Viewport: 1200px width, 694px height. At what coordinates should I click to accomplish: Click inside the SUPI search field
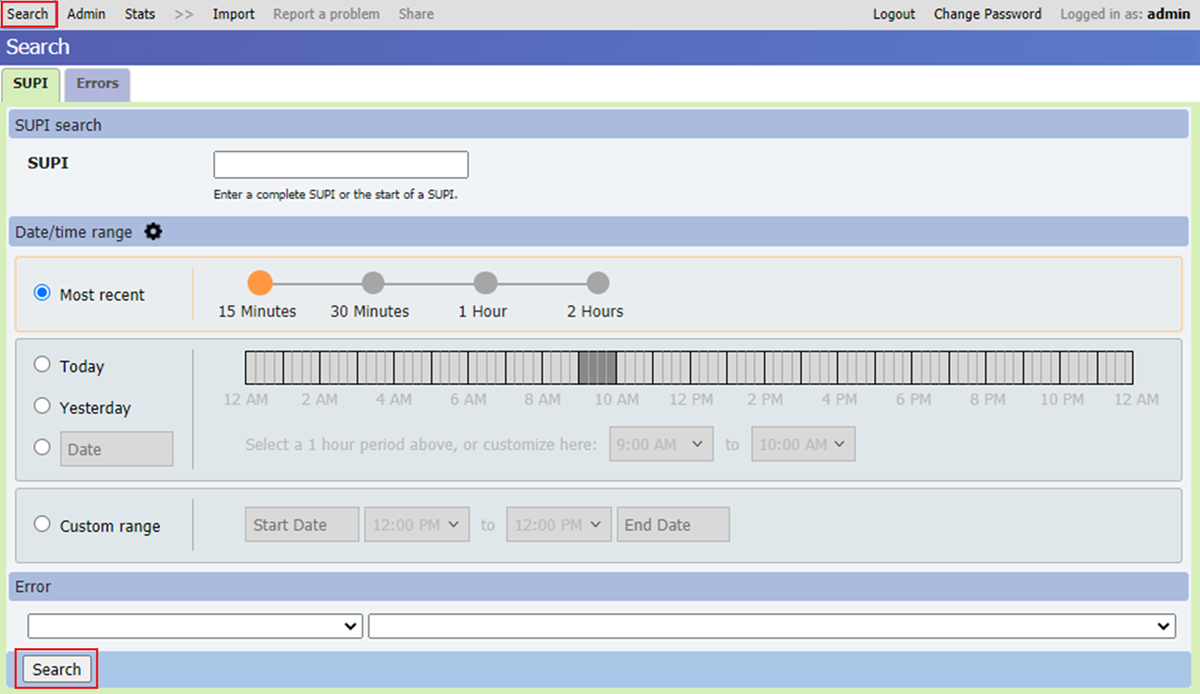tap(340, 164)
